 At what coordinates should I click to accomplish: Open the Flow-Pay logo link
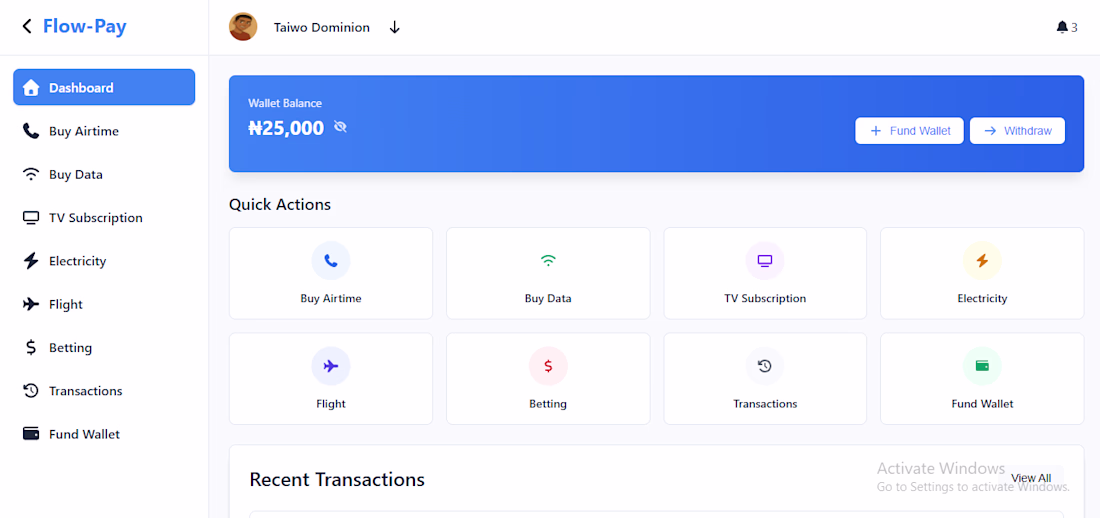point(84,27)
